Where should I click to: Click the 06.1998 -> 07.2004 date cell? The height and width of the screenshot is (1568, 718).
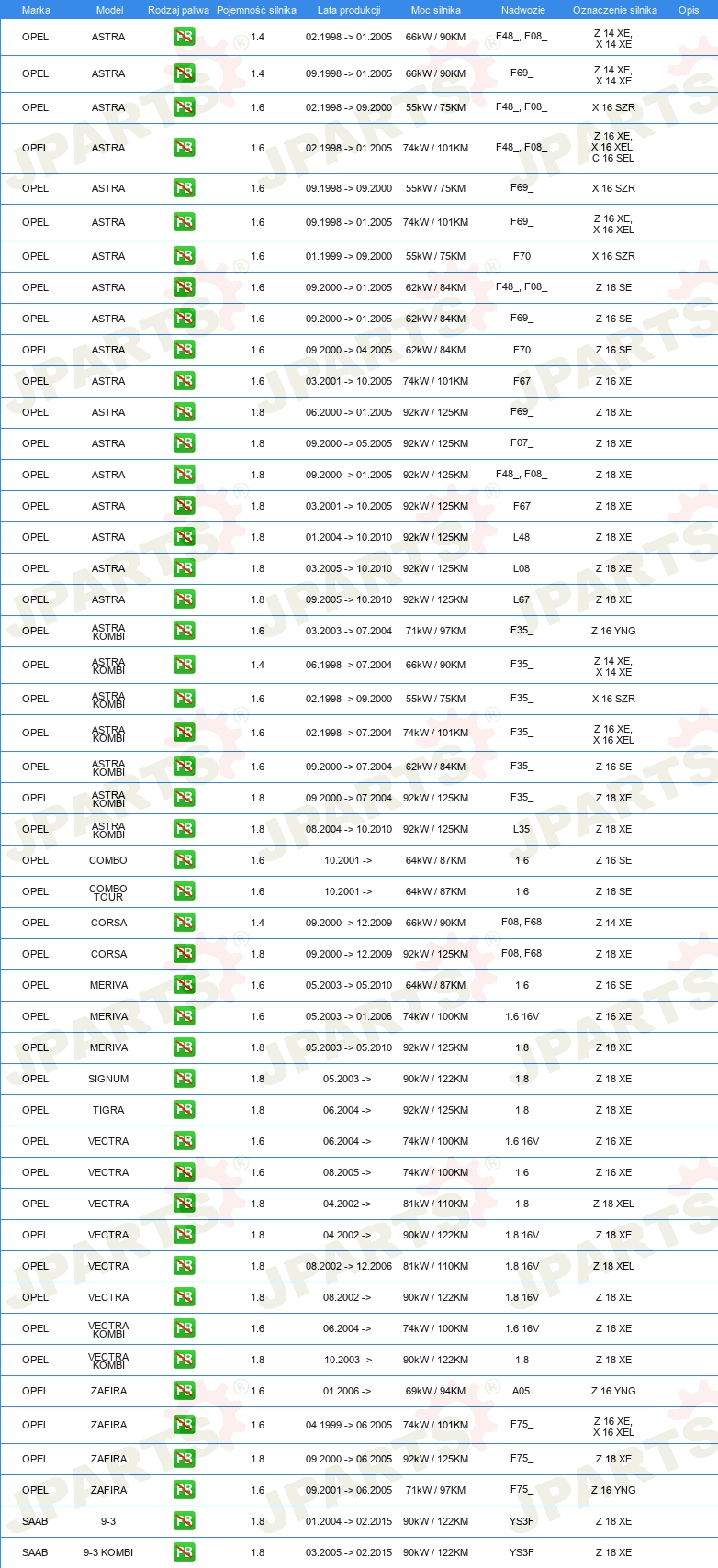point(349,665)
